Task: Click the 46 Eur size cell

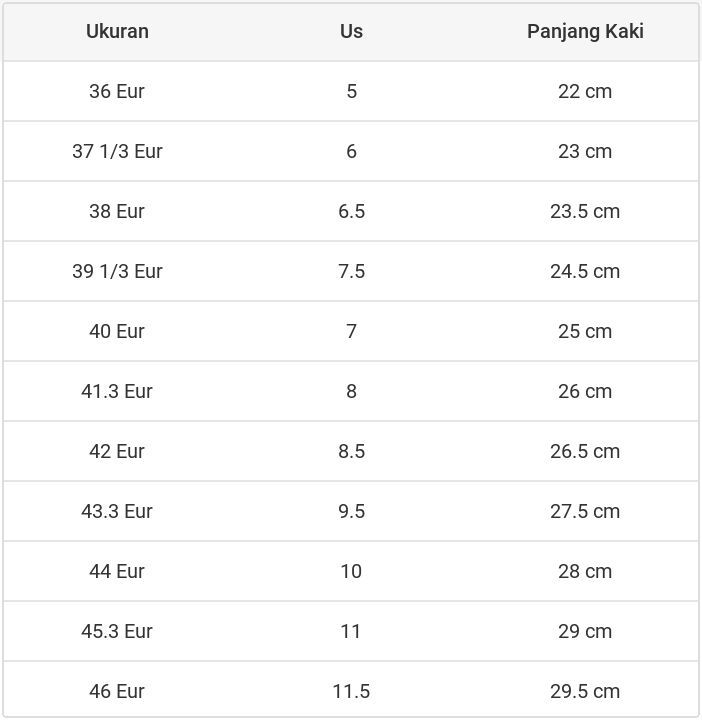Action: [117, 691]
